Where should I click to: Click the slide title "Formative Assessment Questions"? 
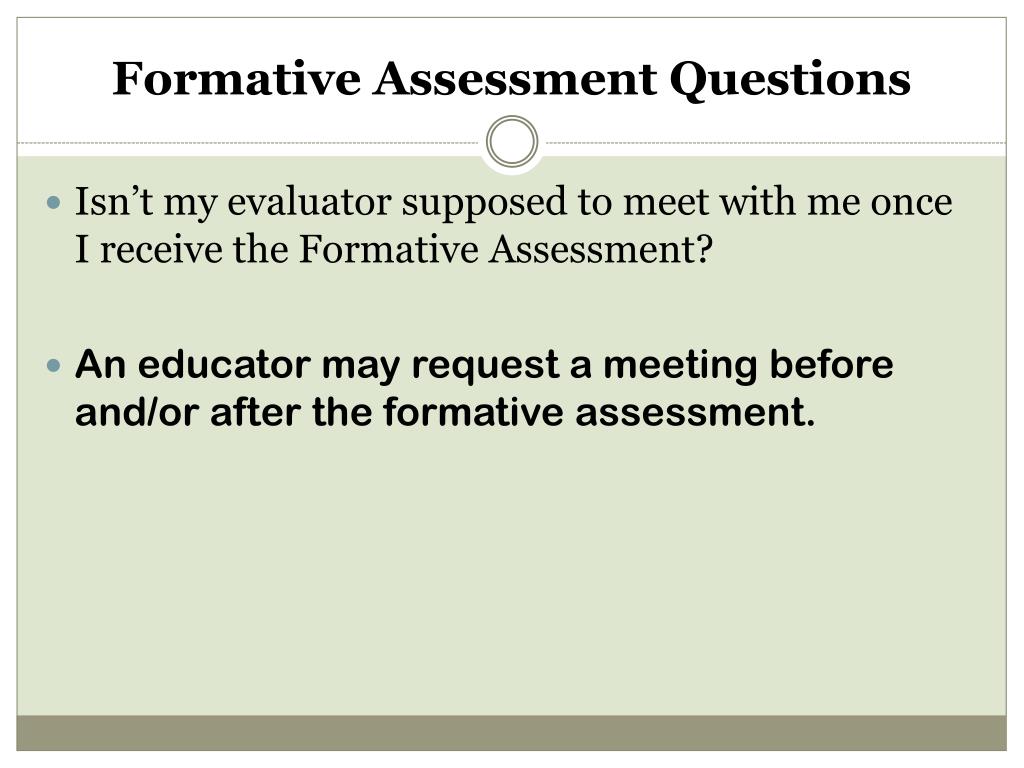point(511,79)
